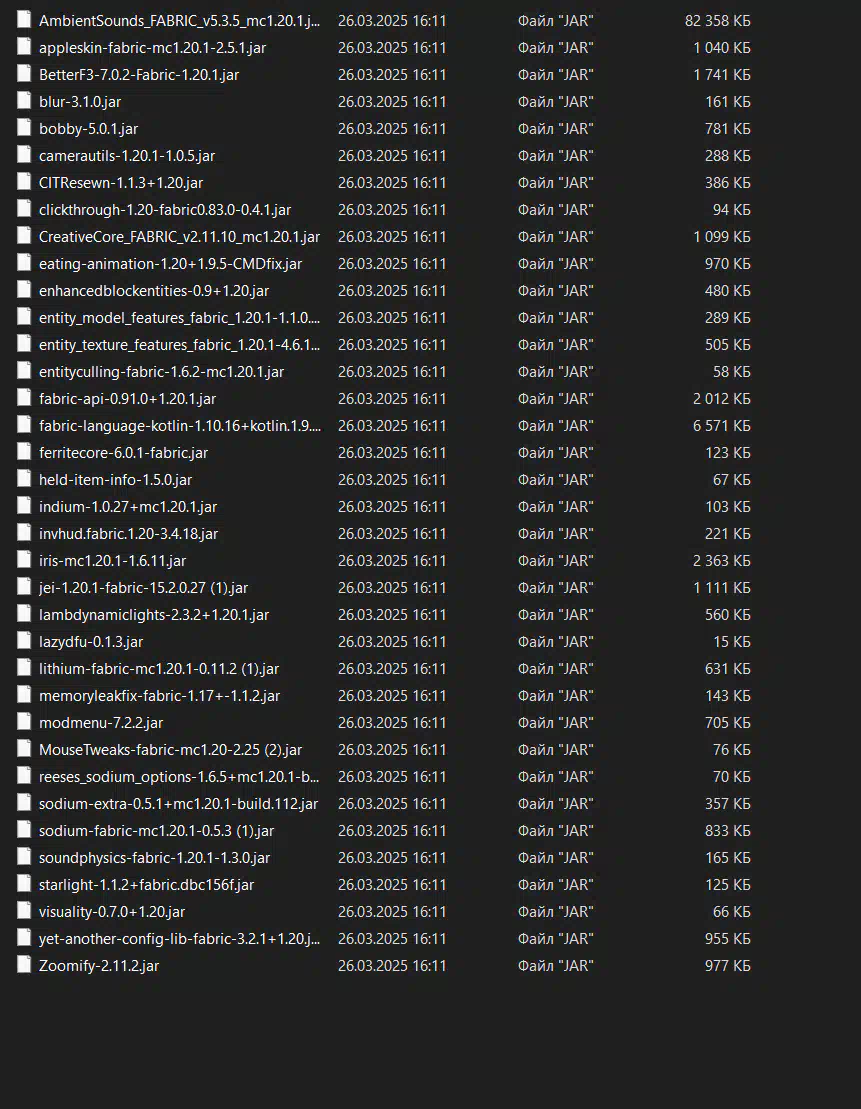The width and height of the screenshot is (861, 1109).
Task: Select the icon of iris-mc1.20.1-1.6.11.jar
Action: tap(24, 560)
